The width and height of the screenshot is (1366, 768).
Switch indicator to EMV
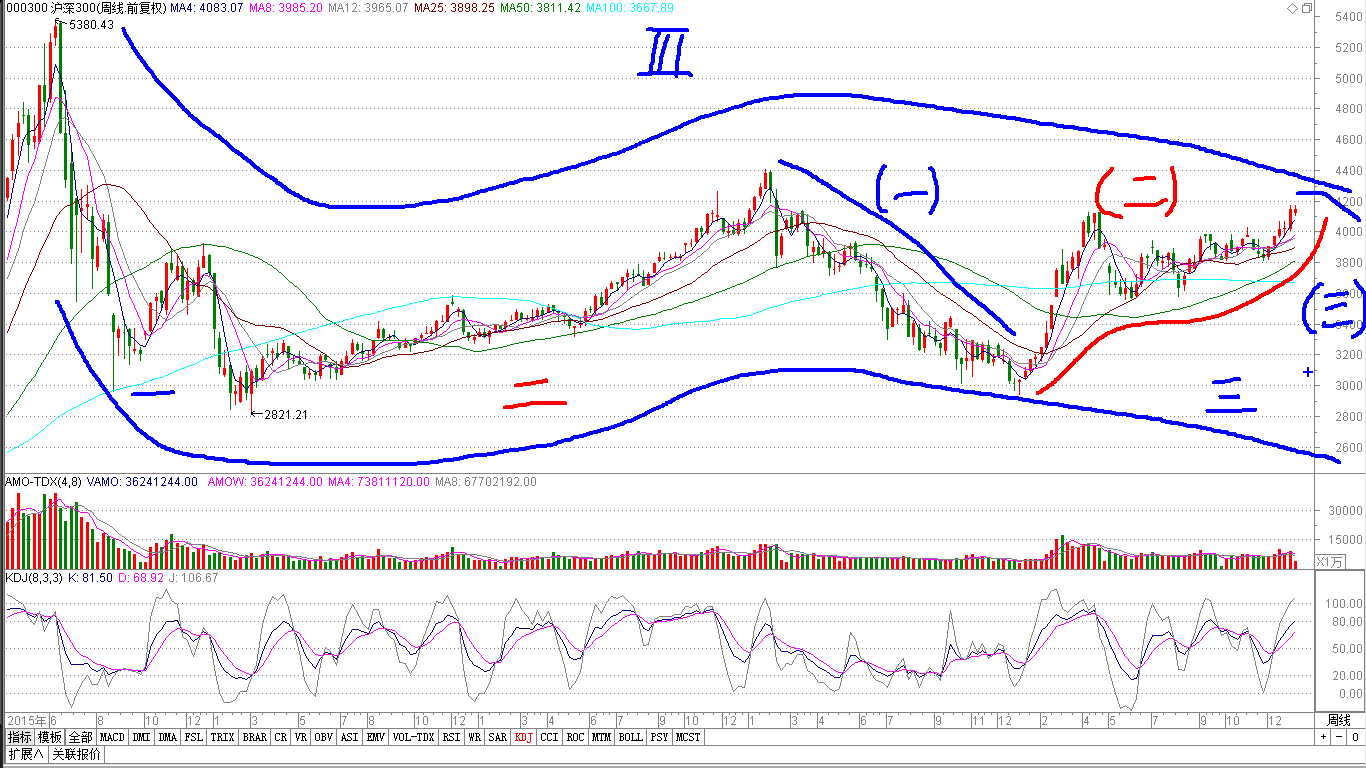tap(376, 737)
